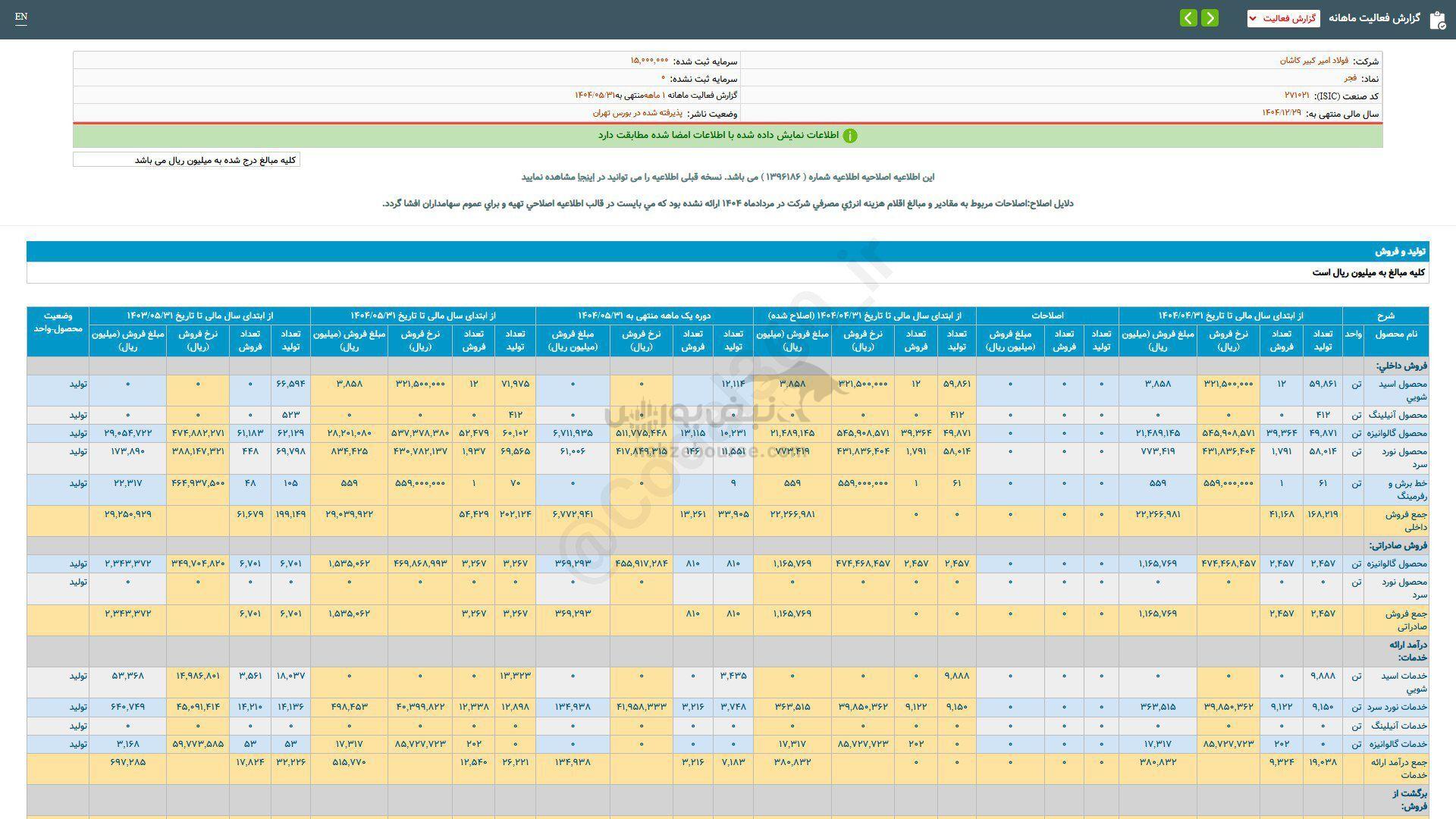The image size is (1456, 819).
Task: Click the وضعیت محصول-واحد column header
Action: click(x=58, y=322)
